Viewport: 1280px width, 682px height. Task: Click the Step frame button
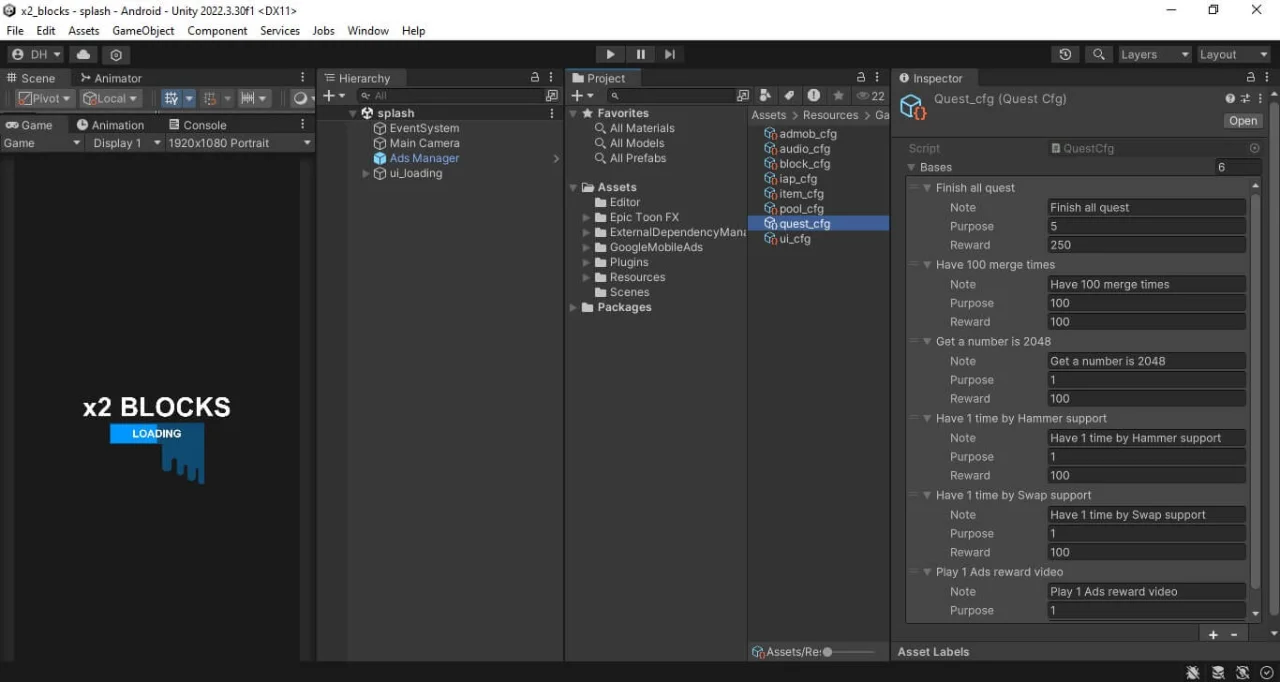click(670, 54)
